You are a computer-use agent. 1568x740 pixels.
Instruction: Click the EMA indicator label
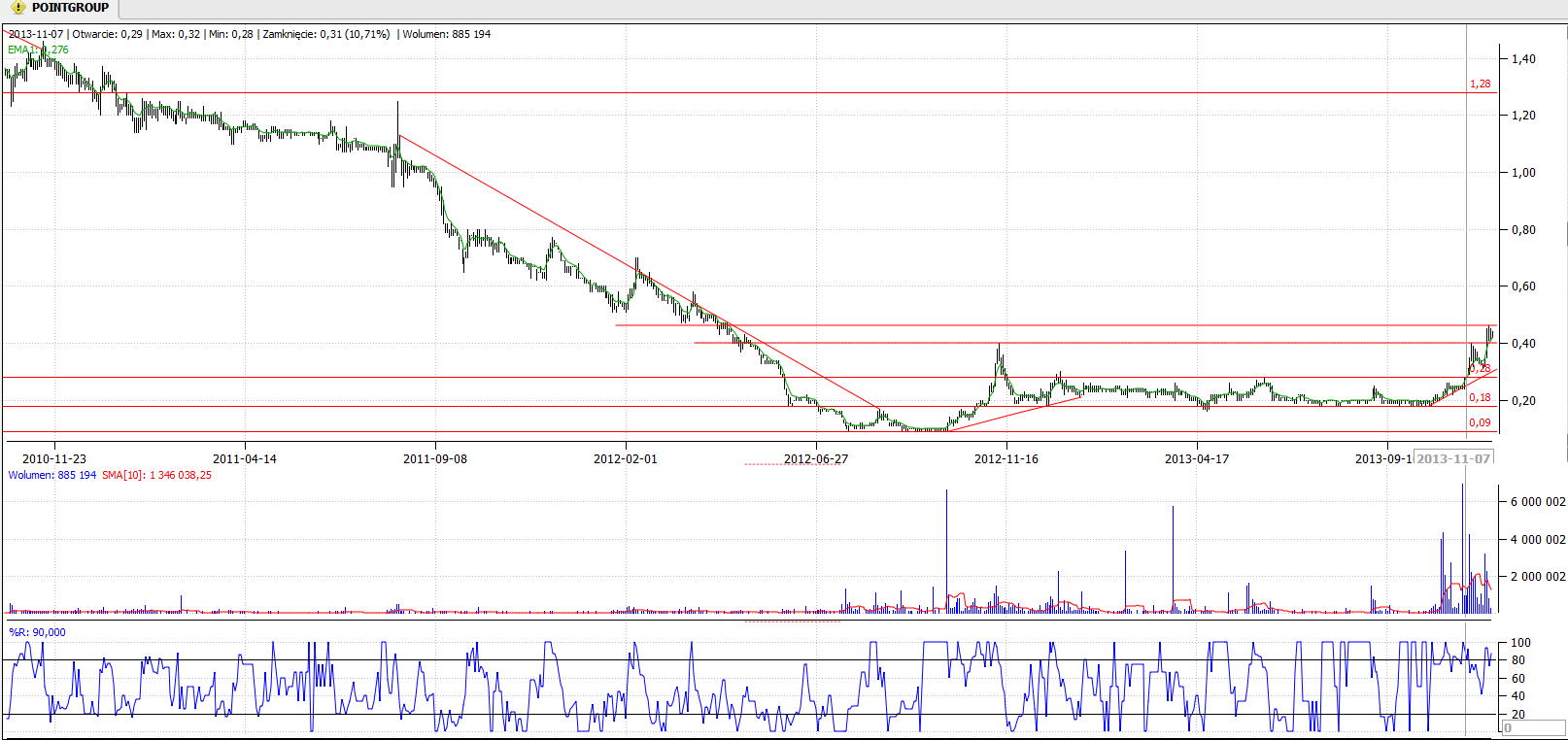coord(39,50)
